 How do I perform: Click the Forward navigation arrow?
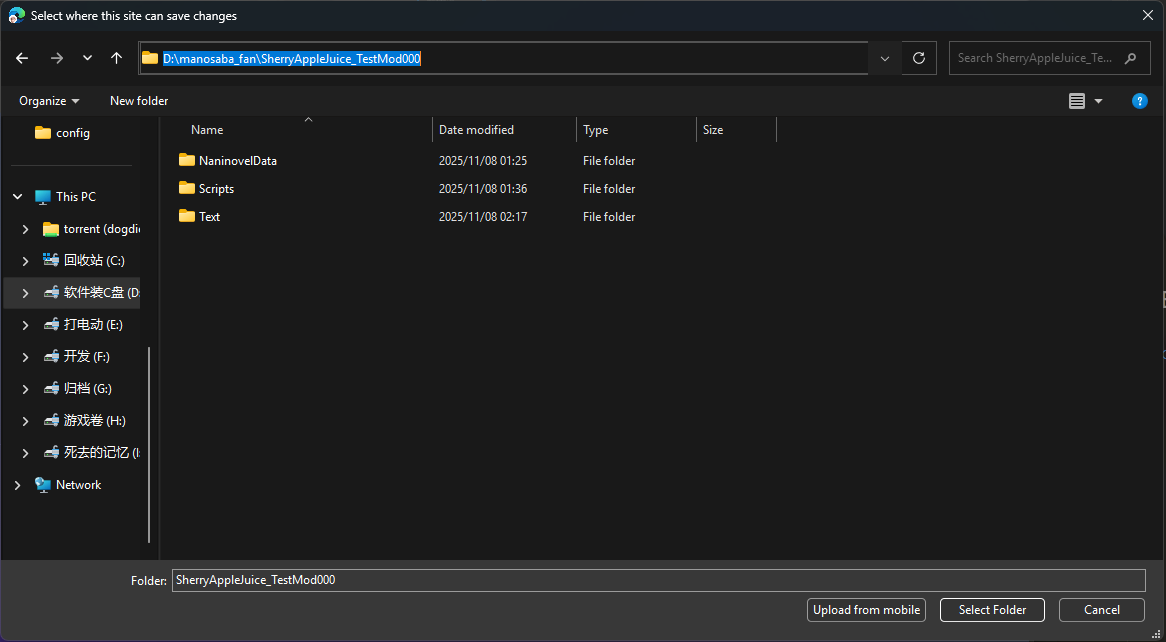(56, 58)
